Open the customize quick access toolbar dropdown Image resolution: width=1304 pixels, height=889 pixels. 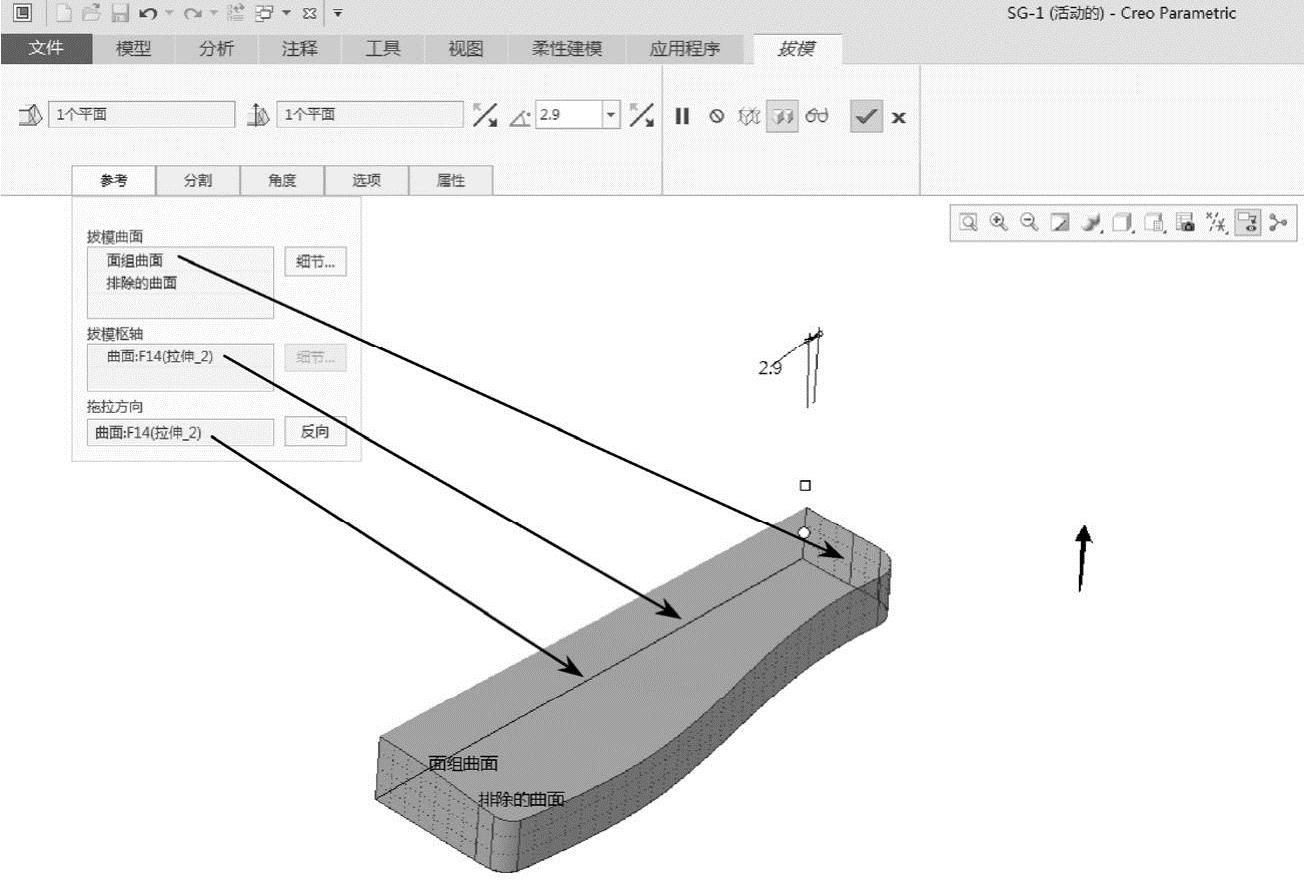point(337,14)
